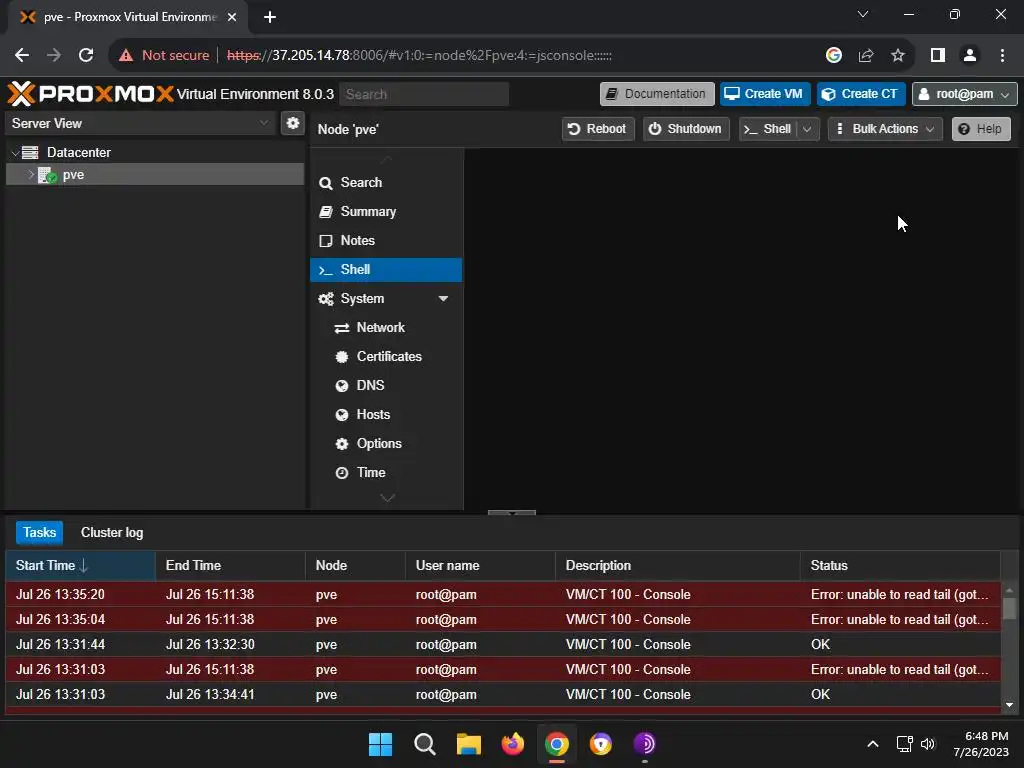
Task: Click the Datacenter server icon
Action: pyautogui.click(x=30, y=152)
